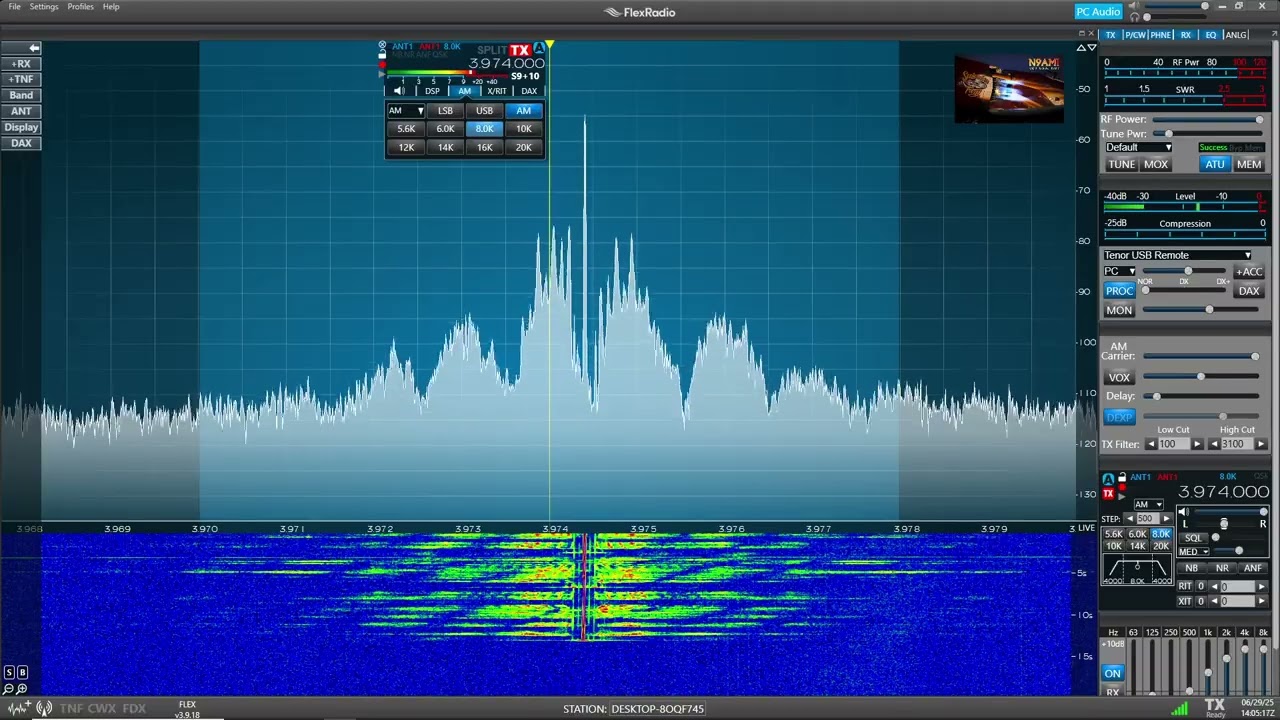Click the PC Audio button

pos(1098,12)
